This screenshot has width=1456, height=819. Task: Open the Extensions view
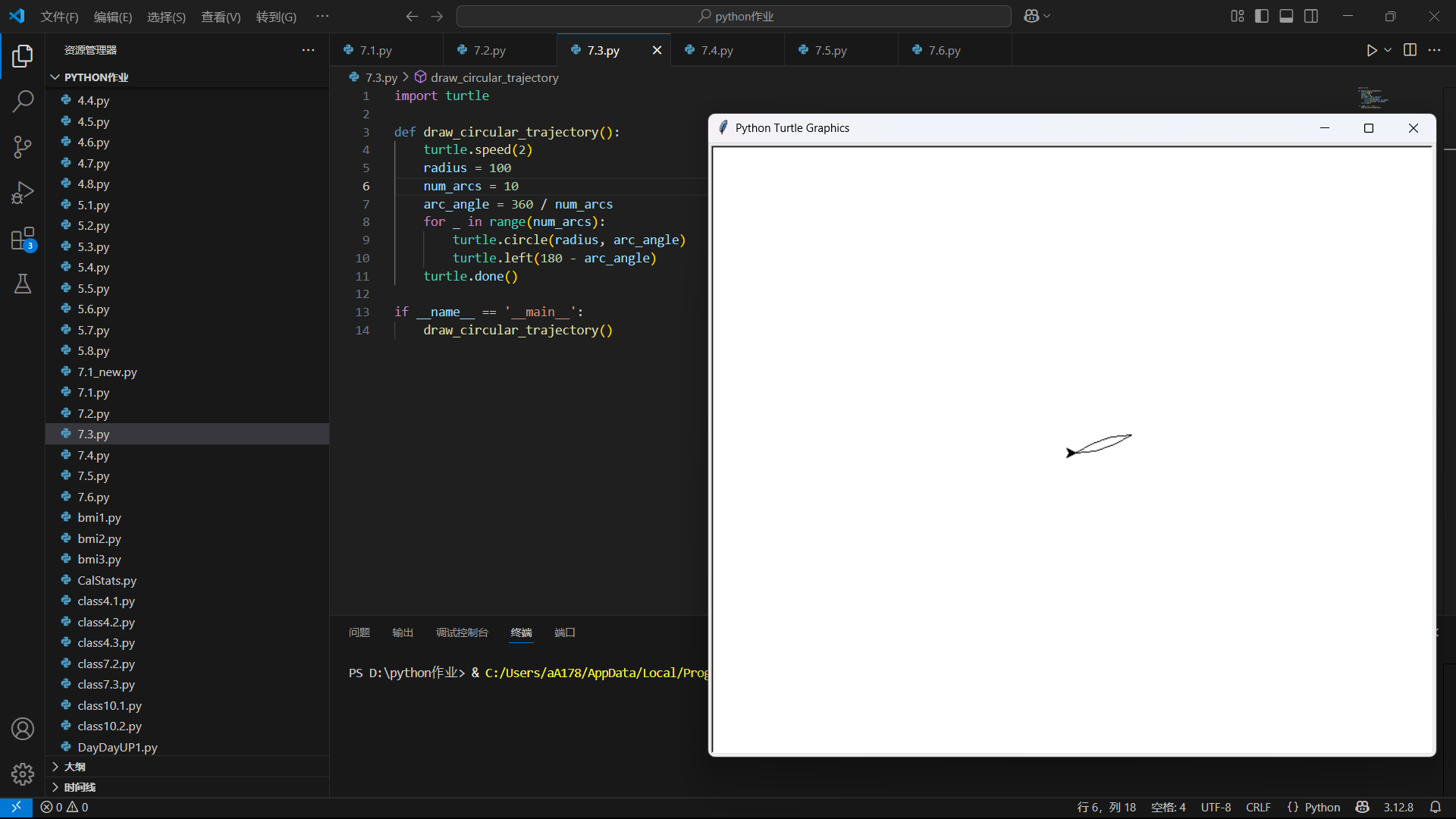click(23, 239)
